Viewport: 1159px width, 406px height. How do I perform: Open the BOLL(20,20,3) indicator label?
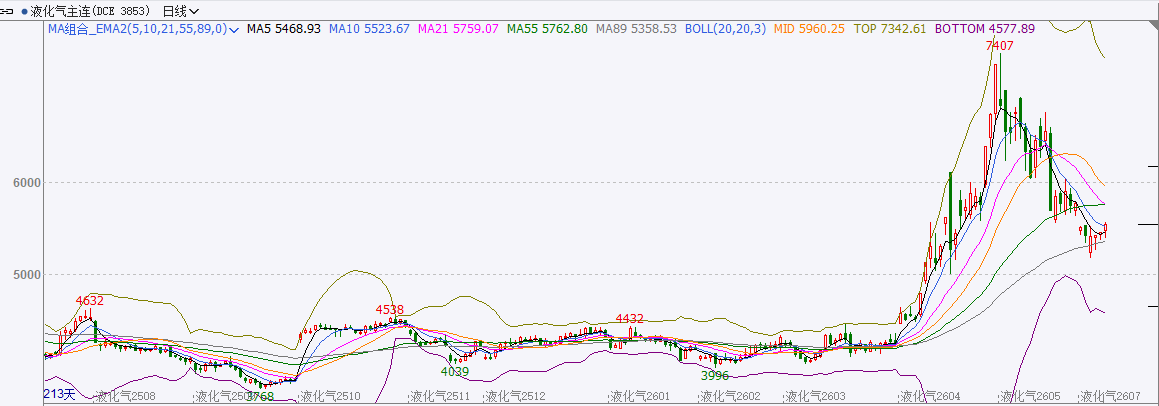pyautogui.click(x=725, y=29)
